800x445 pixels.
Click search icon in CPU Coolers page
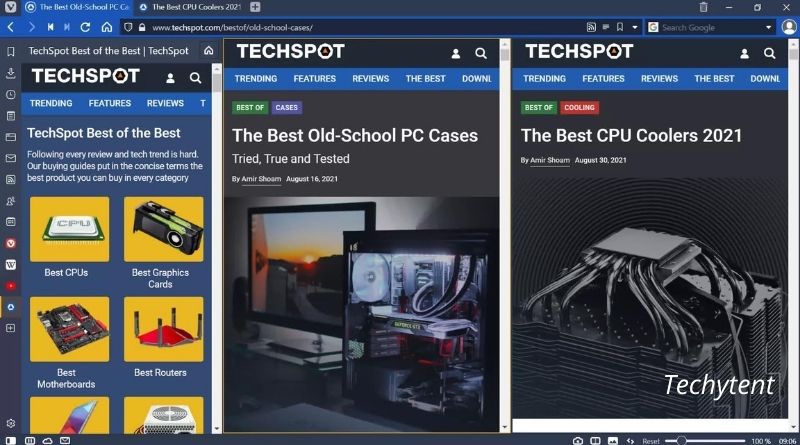coord(769,53)
